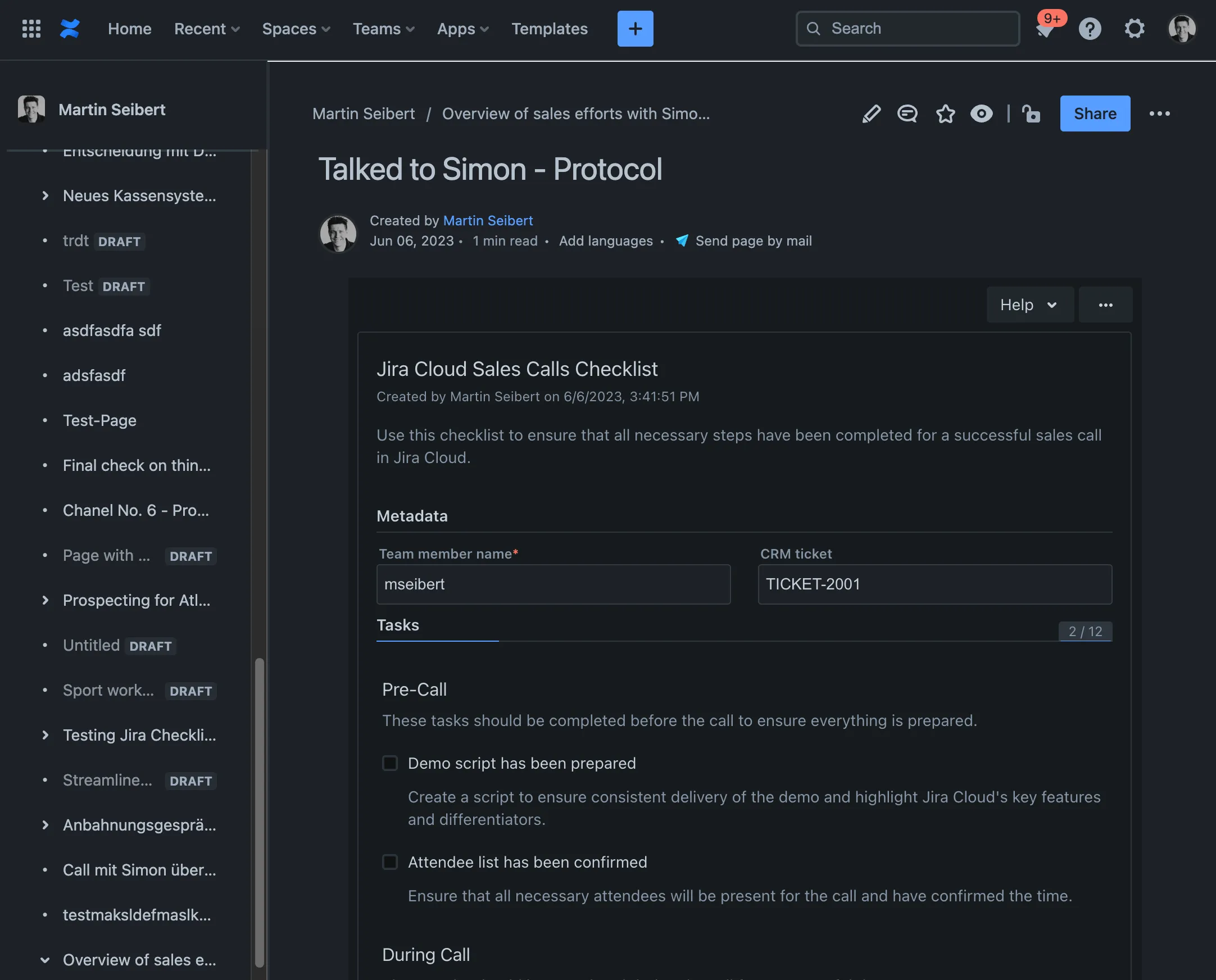
Task: Go to Home in top navigation
Action: (x=129, y=28)
